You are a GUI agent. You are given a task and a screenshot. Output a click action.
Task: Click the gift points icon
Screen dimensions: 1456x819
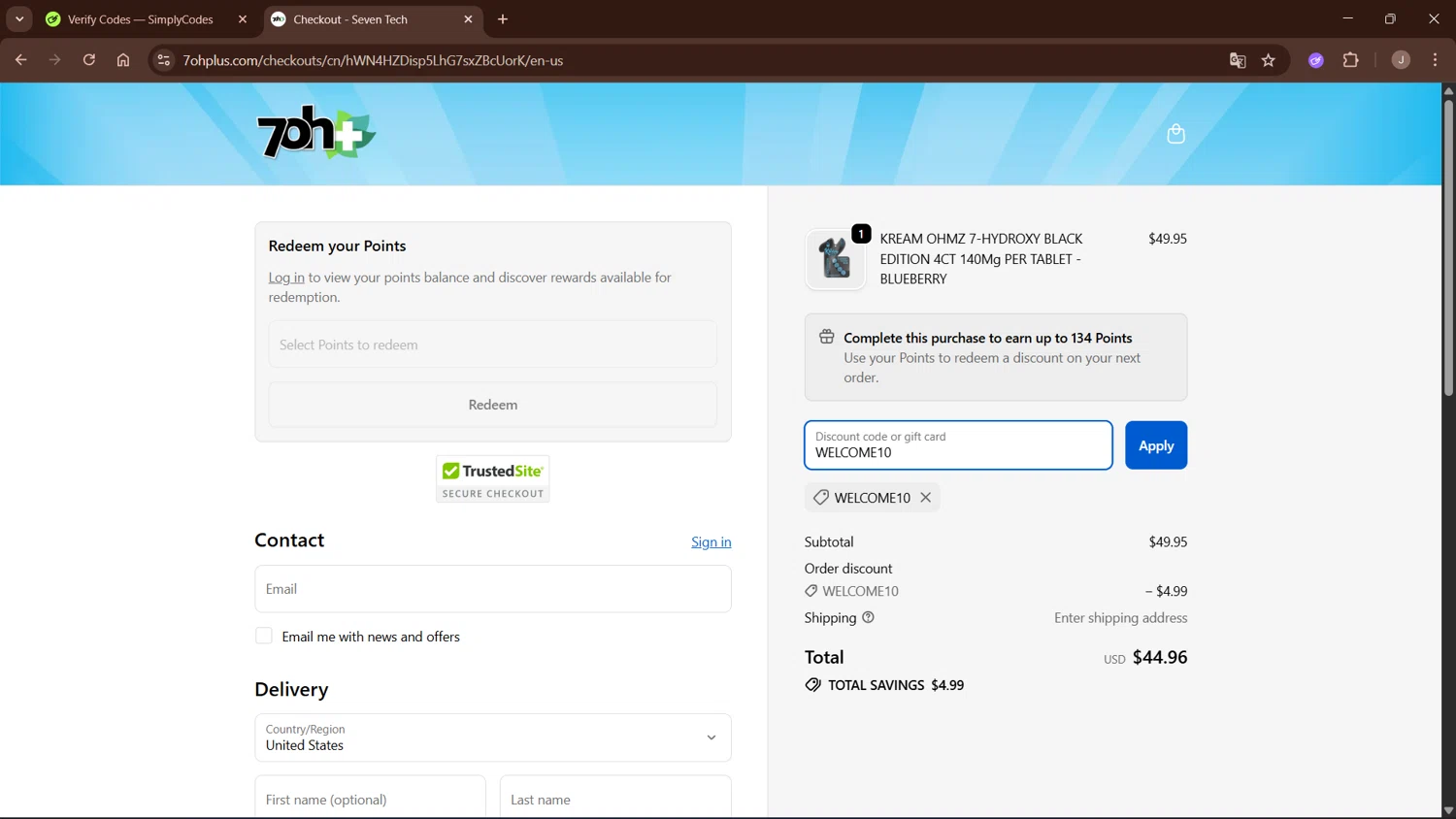coord(827,337)
